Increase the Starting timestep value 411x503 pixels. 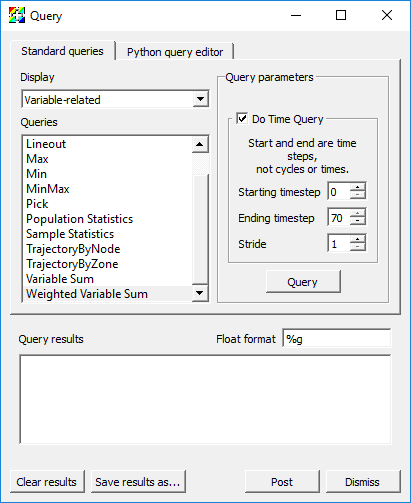tap(358, 187)
